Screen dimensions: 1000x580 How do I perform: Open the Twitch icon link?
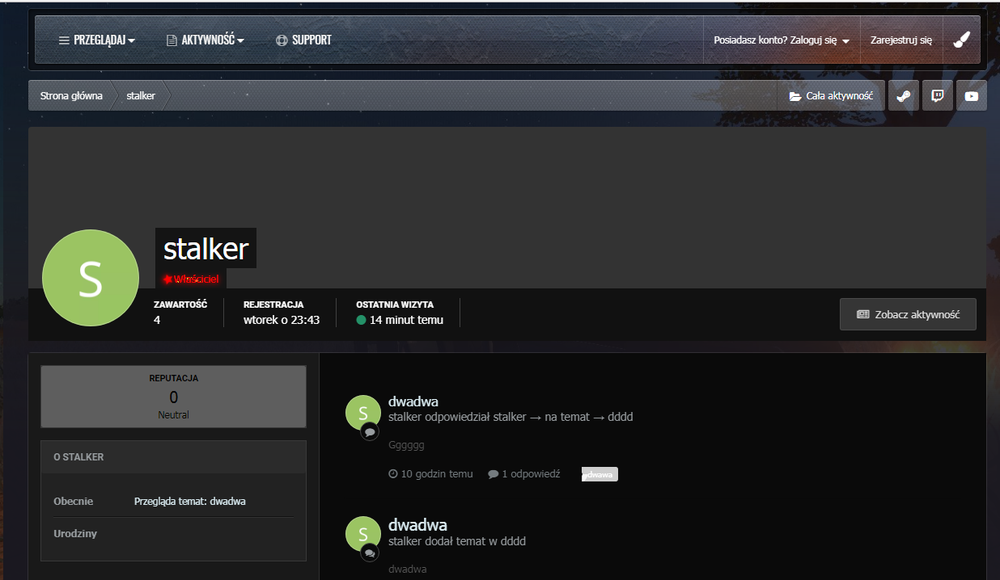click(937, 96)
